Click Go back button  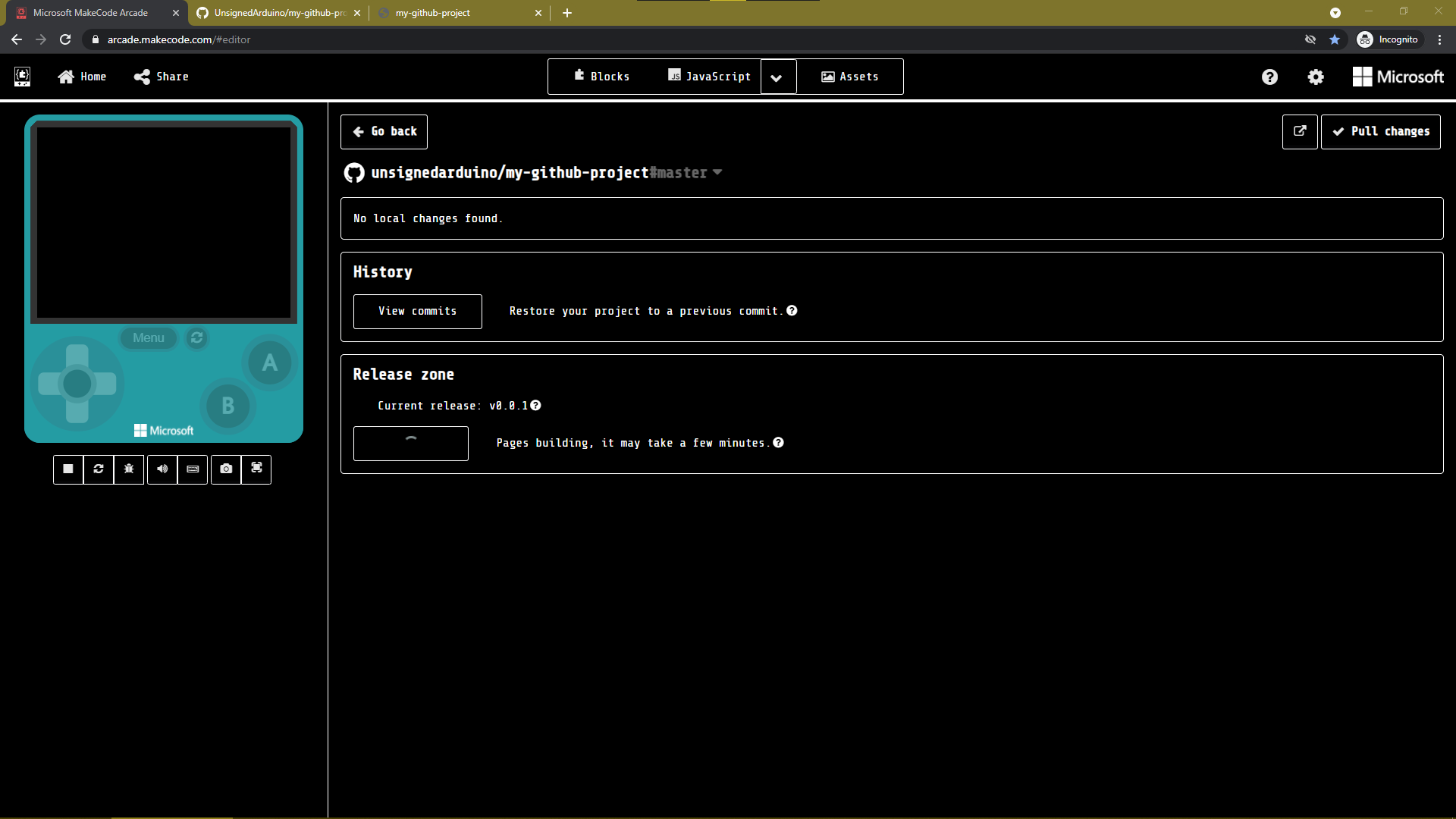(384, 131)
